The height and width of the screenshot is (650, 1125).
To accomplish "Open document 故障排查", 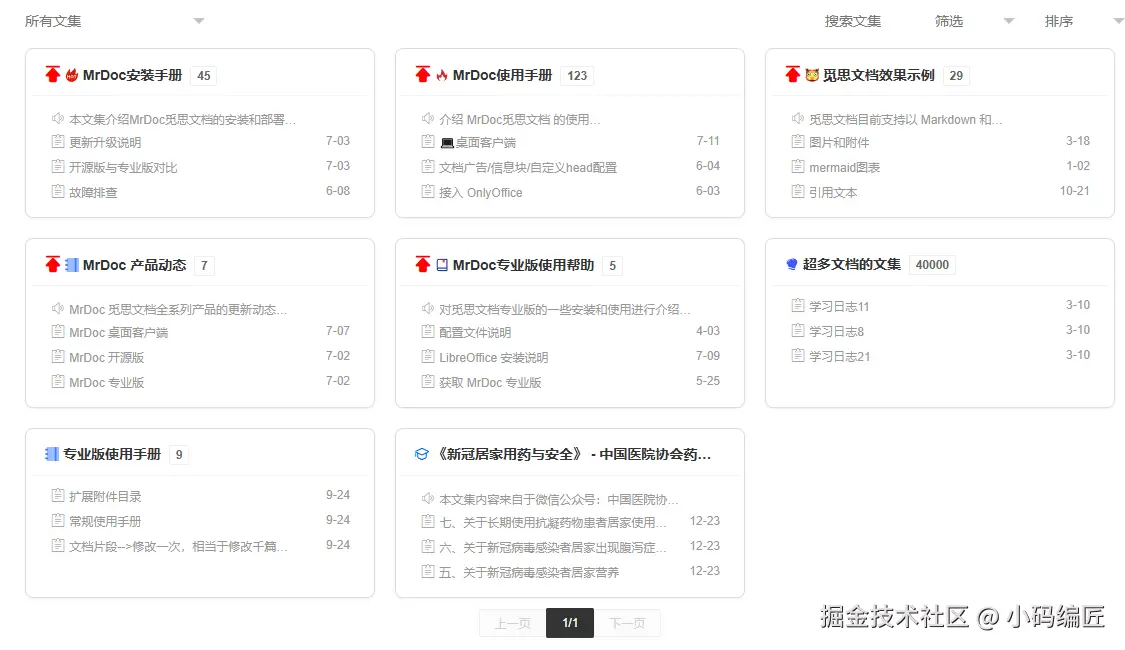I will click(93, 192).
